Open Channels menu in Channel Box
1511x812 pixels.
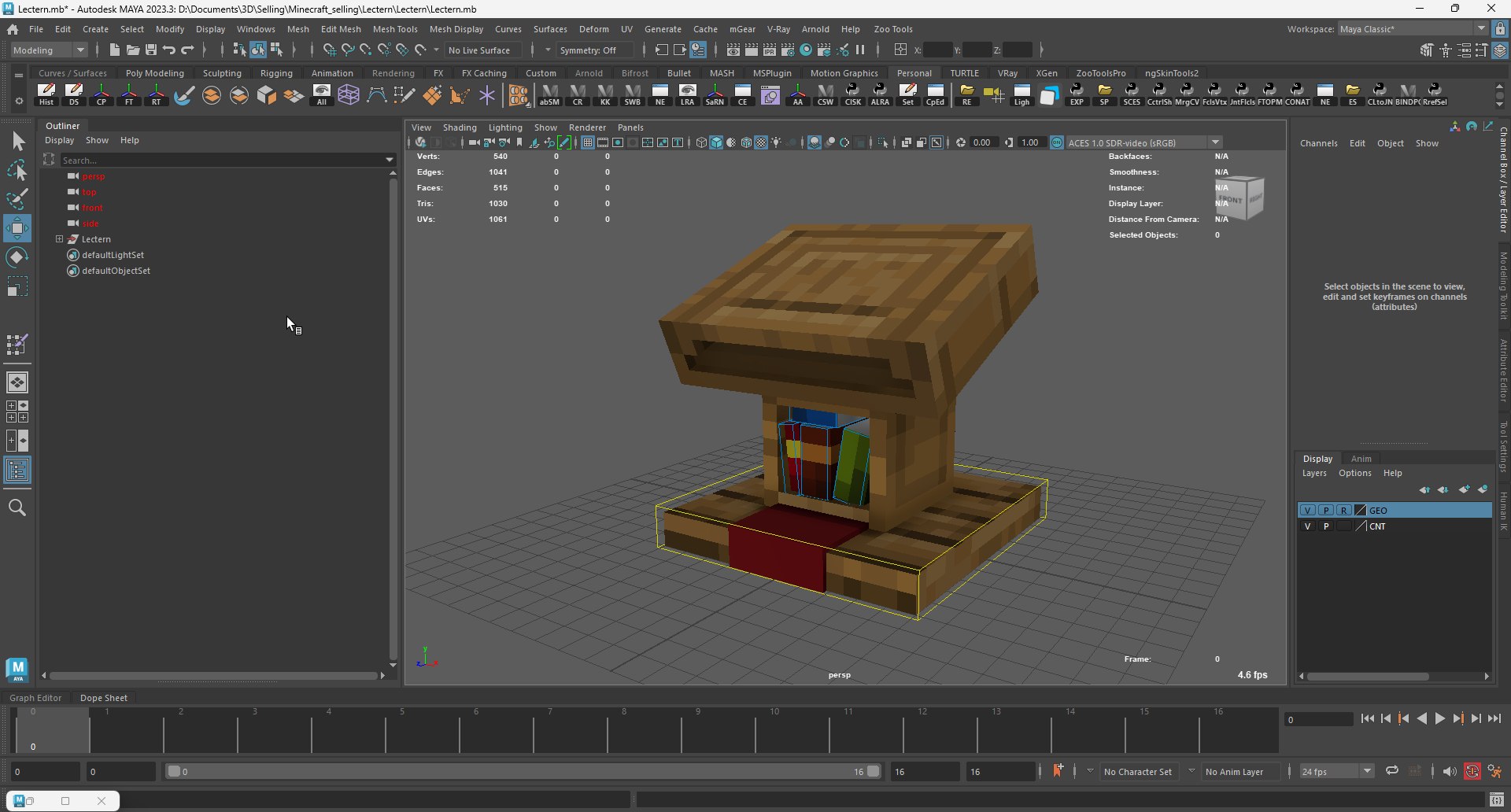1319,143
